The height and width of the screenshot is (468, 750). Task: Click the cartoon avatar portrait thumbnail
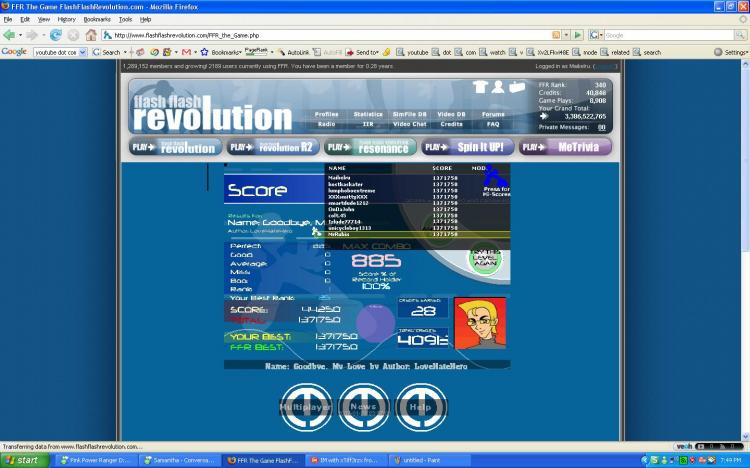480,323
